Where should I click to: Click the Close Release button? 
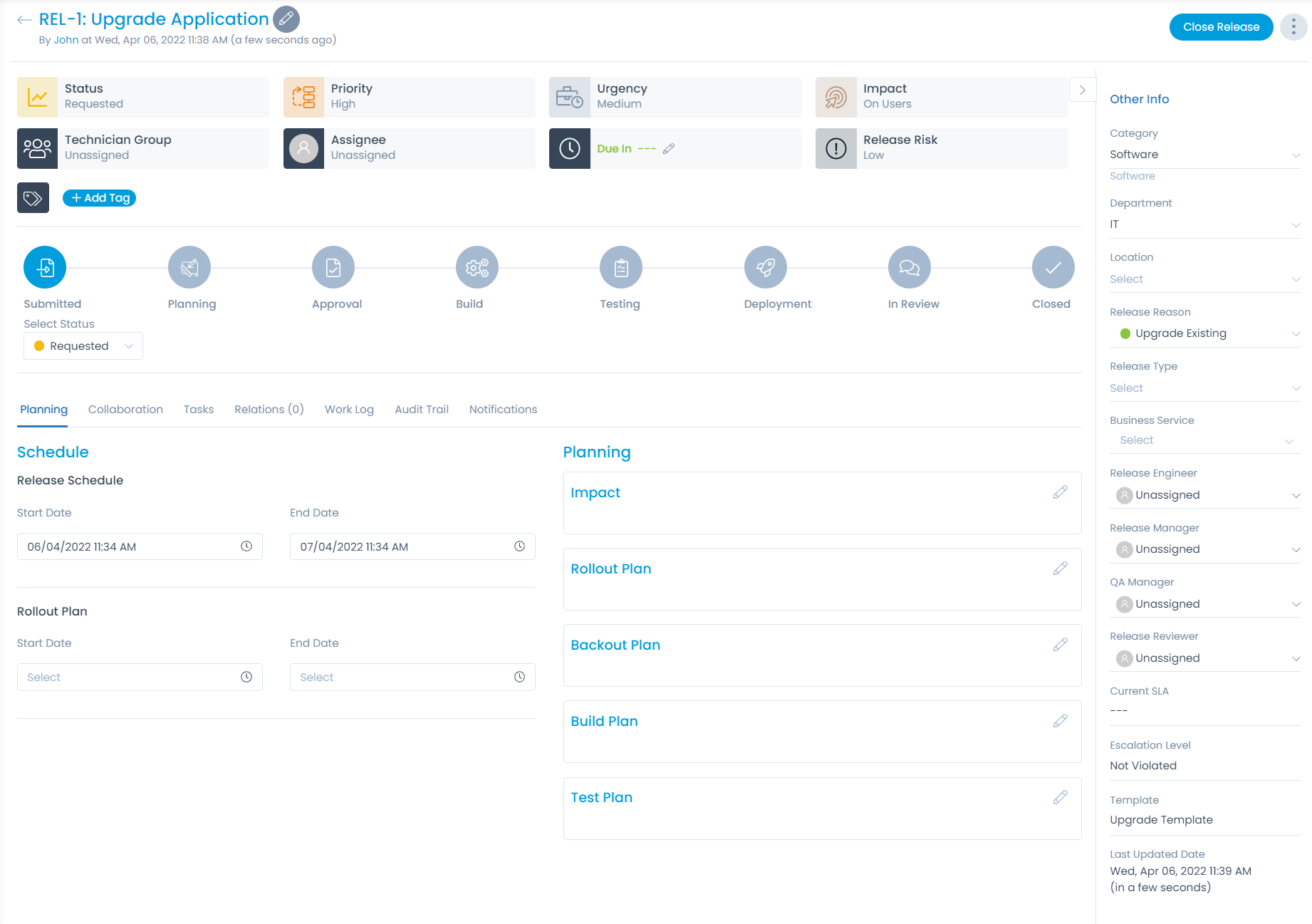[1221, 27]
